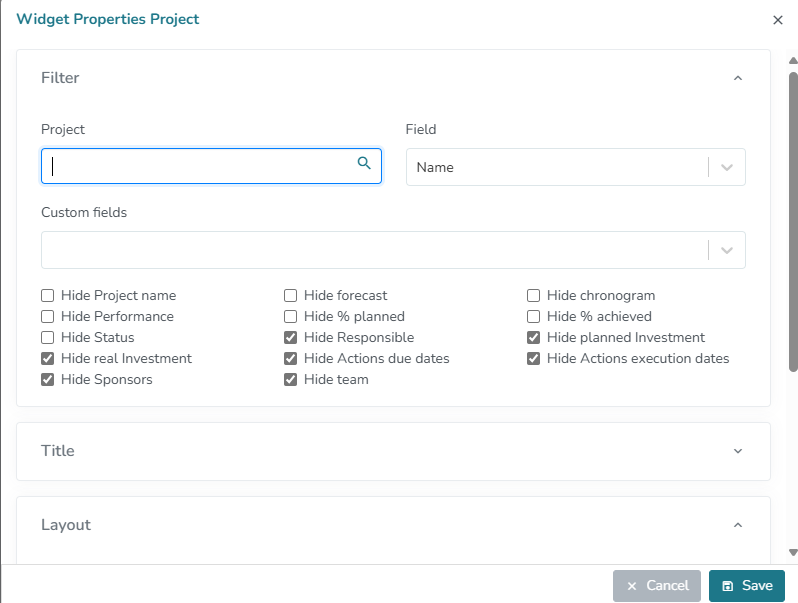
Task: Uncheck the Hide Sponsors checkbox
Action: [48, 380]
